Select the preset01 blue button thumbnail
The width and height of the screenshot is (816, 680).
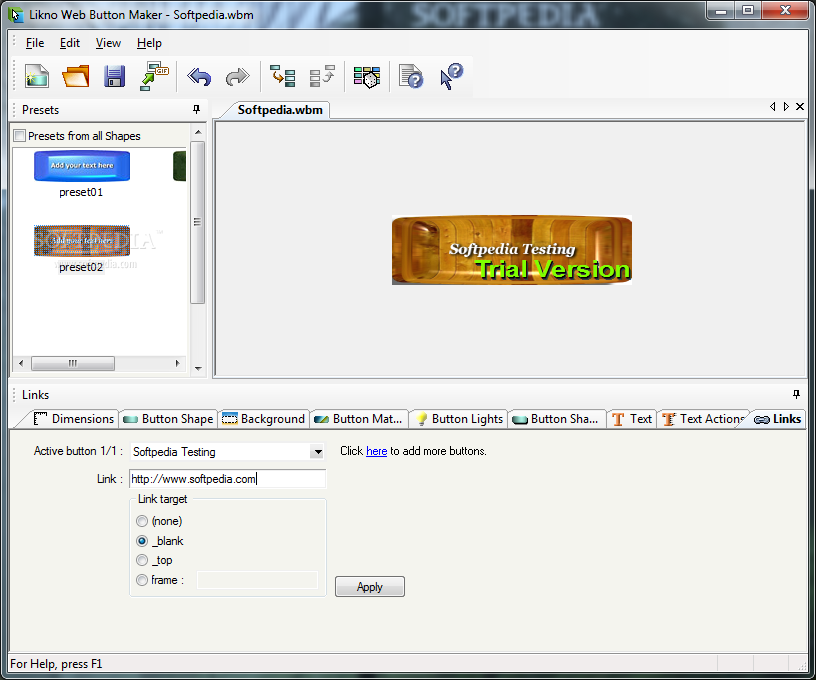point(82,166)
